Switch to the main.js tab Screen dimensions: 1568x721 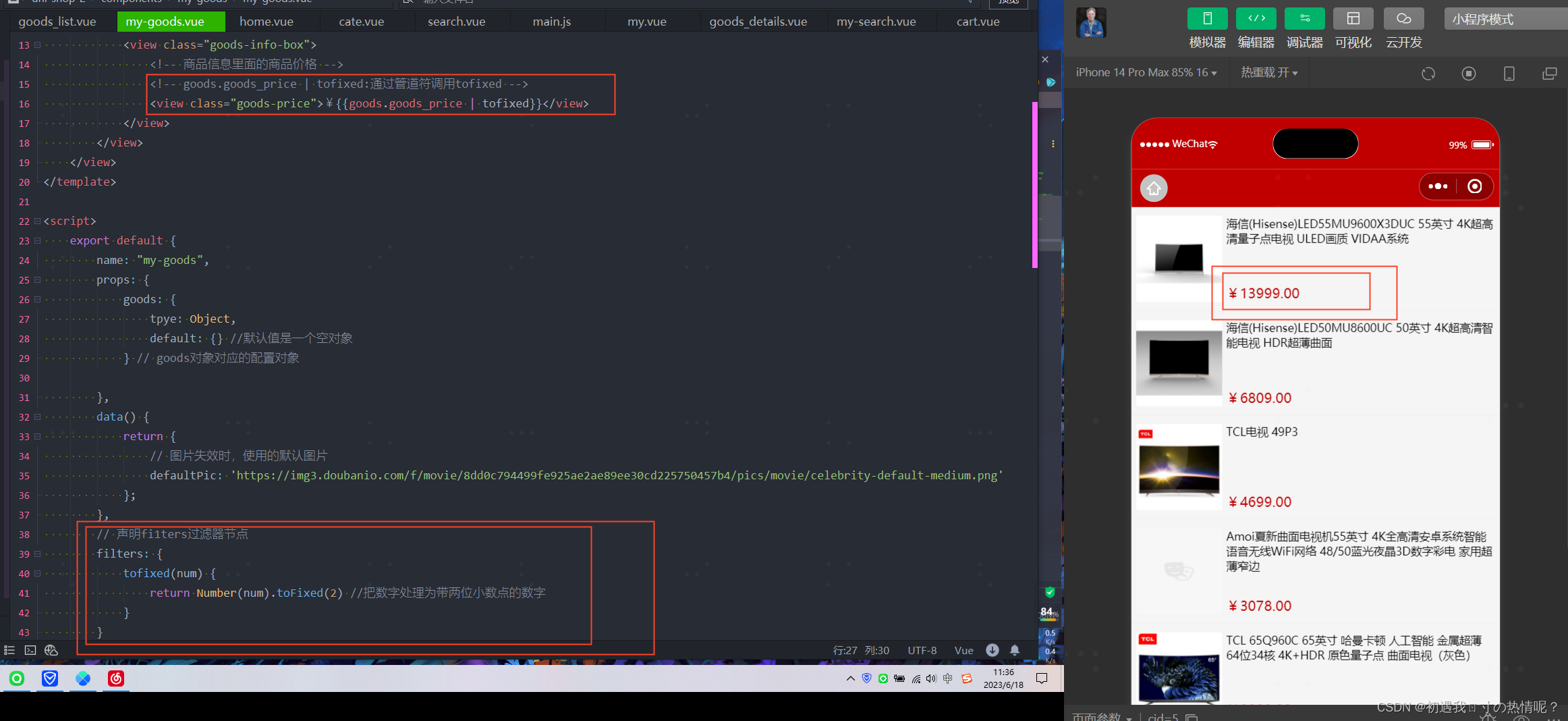pos(552,22)
